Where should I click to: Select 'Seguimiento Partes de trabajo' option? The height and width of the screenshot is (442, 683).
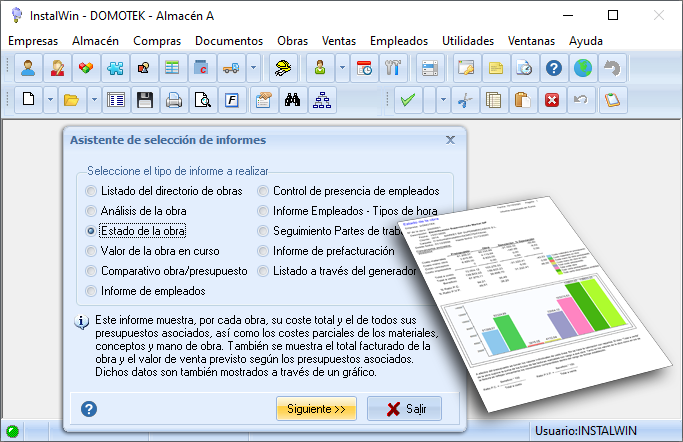click(x=330, y=231)
